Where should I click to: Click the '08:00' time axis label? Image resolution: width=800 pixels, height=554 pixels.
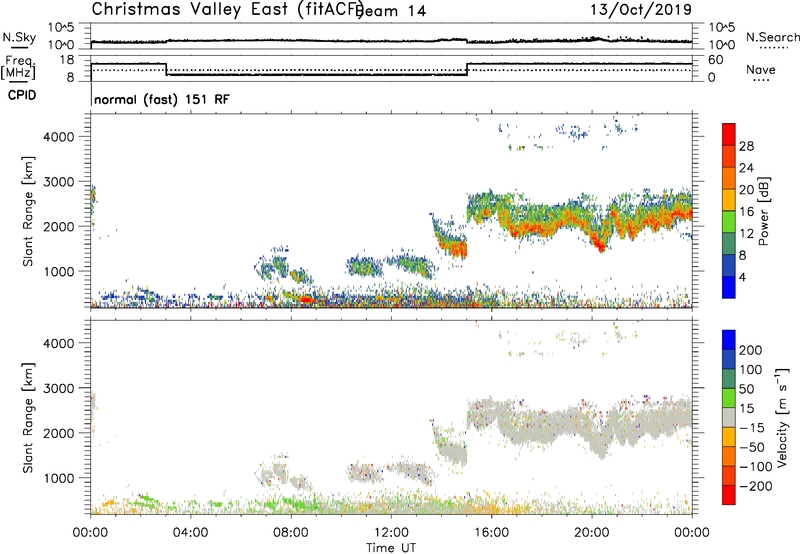click(x=291, y=533)
